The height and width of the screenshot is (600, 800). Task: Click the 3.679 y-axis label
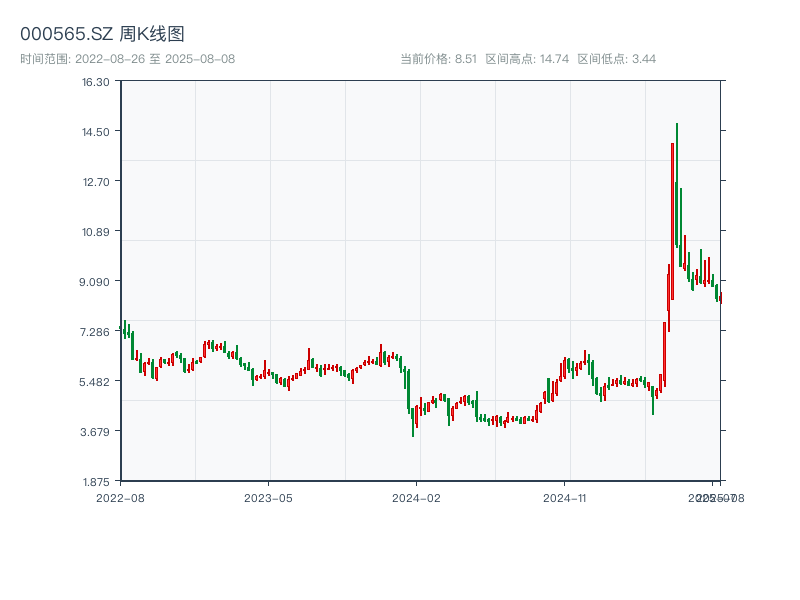[96, 431]
